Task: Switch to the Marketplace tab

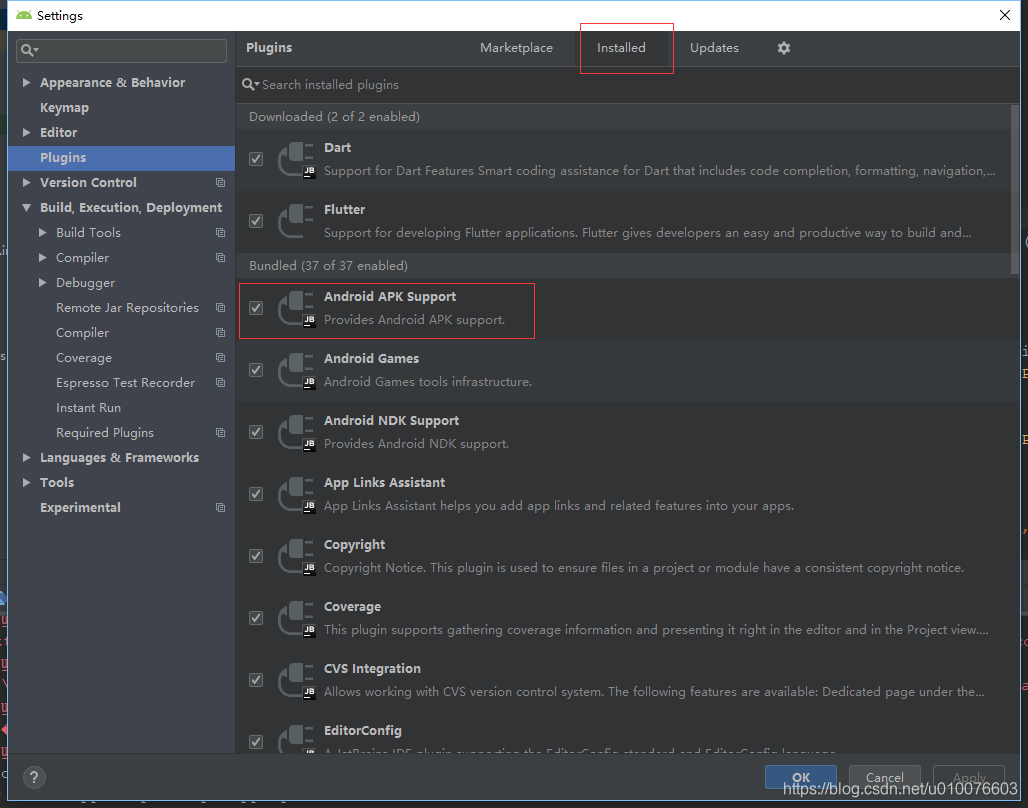Action: (x=516, y=48)
